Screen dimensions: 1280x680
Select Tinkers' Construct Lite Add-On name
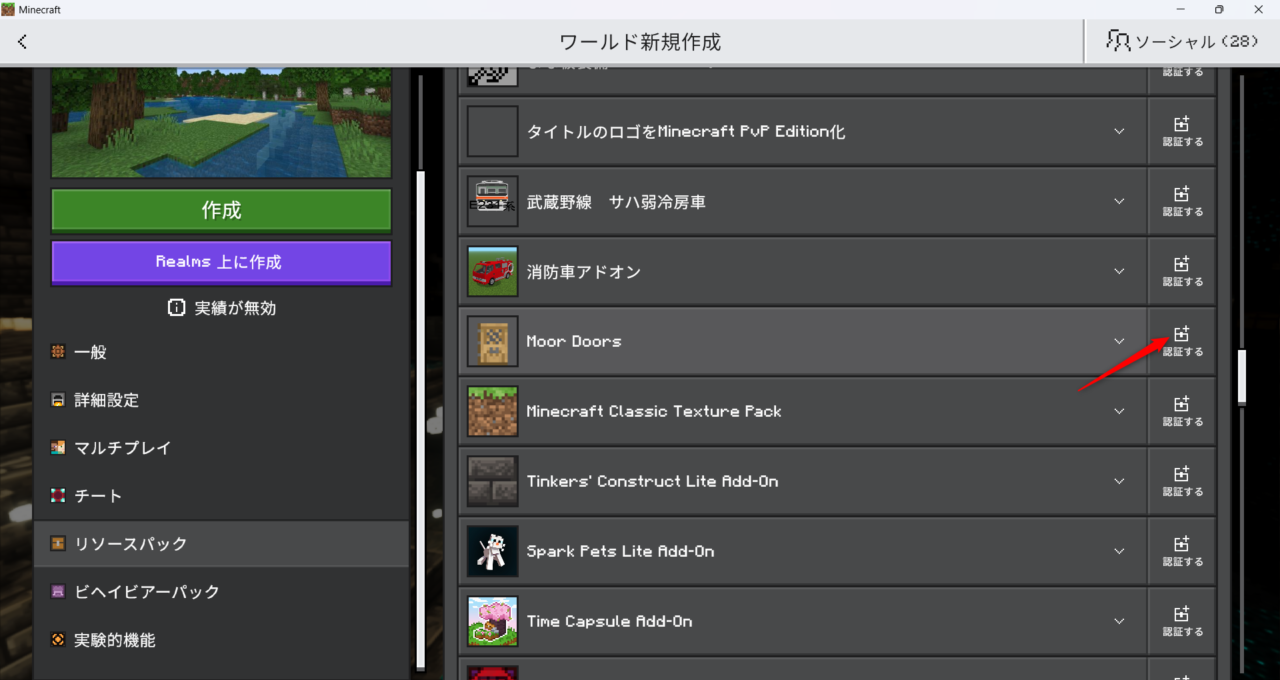tap(652, 481)
